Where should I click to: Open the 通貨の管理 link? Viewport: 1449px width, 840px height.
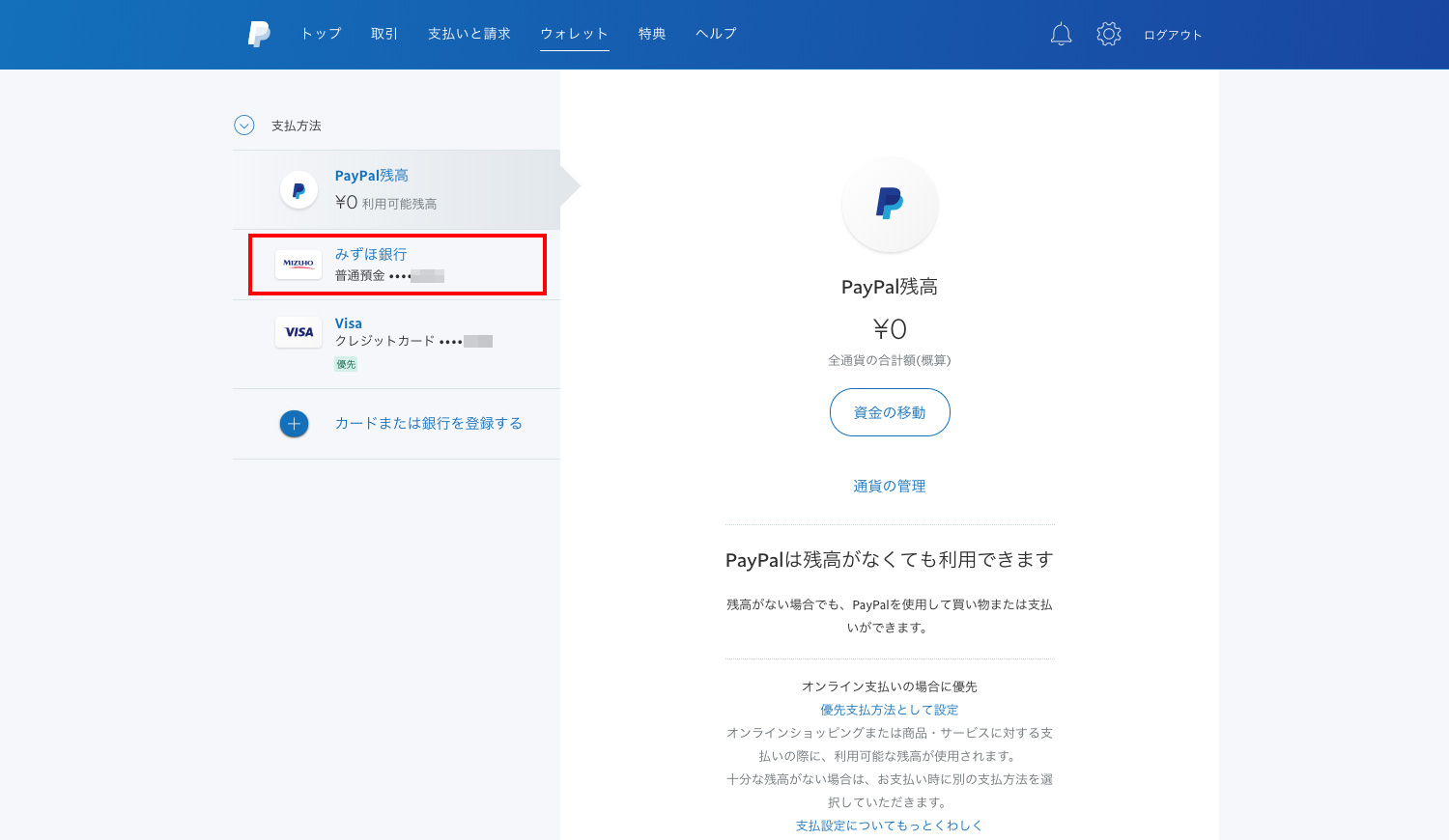[890, 487]
